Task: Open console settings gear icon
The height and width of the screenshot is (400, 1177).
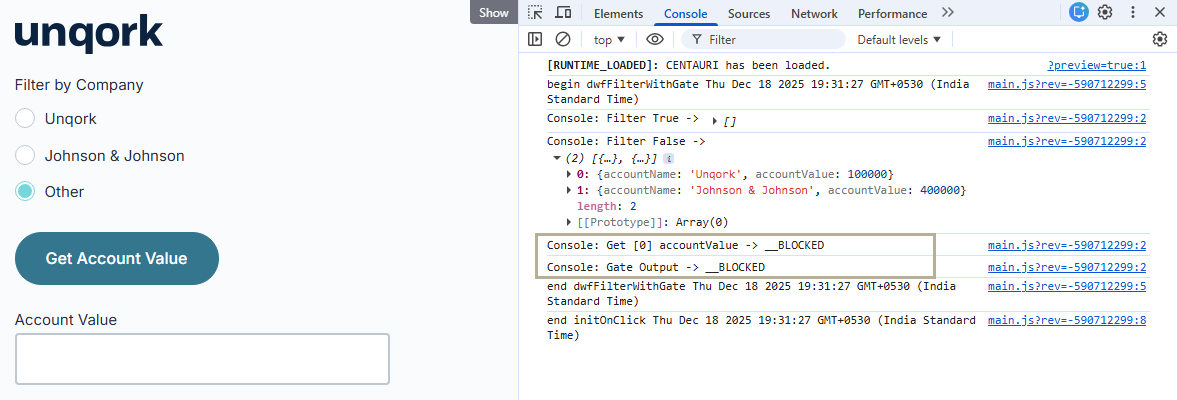Action: point(1160,39)
